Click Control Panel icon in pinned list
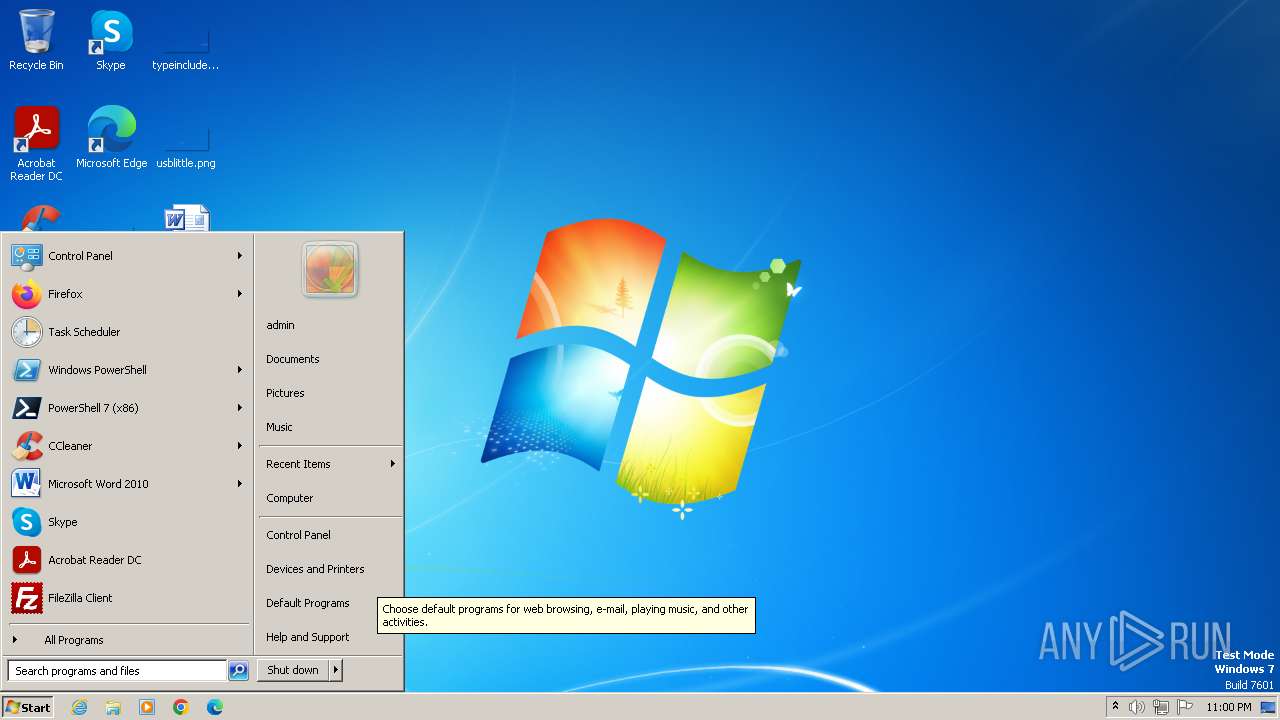The image size is (1280, 720). [27, 256]
